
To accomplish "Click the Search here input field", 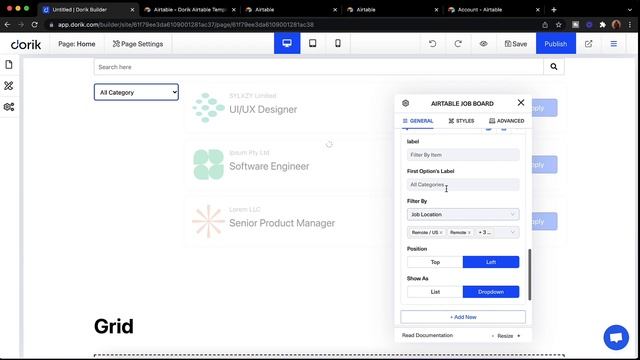I will (318, 67).
